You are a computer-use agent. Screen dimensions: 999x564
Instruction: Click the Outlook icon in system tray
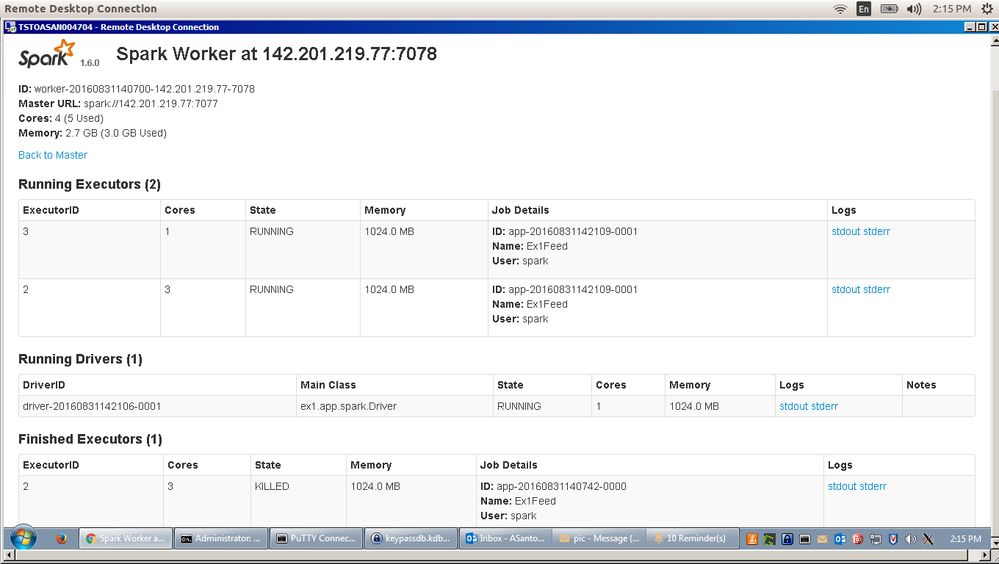(840, 539)
